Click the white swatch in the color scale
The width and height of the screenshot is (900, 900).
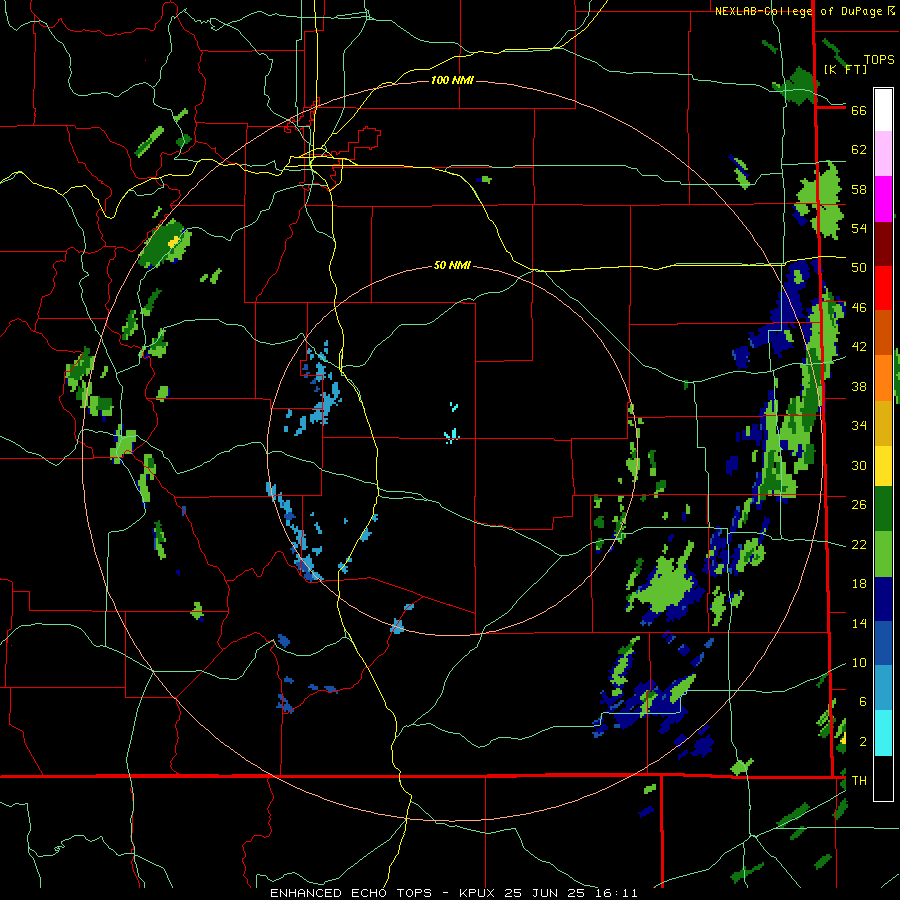coord(883,110)
